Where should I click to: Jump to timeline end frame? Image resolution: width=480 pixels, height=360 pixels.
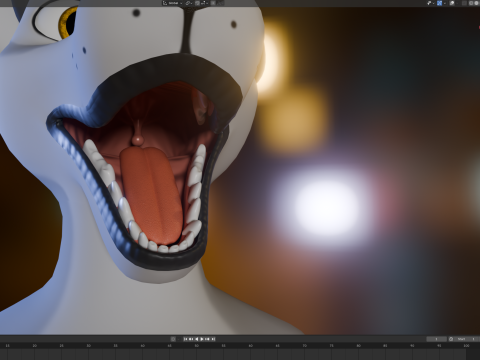coord(213,339)
